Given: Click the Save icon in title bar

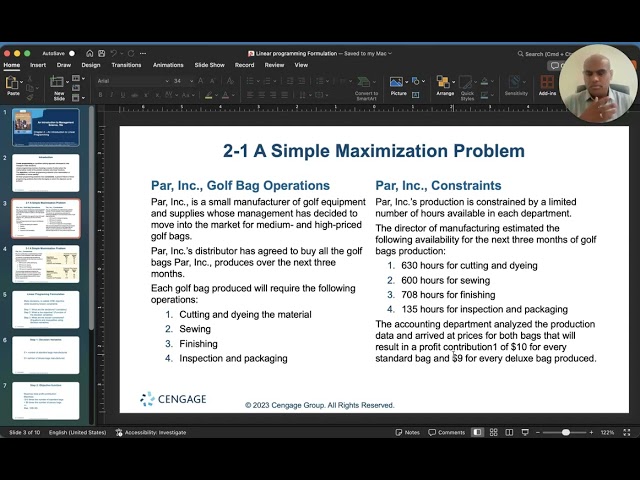Looking at the screenshot, I should pos(102,53).
